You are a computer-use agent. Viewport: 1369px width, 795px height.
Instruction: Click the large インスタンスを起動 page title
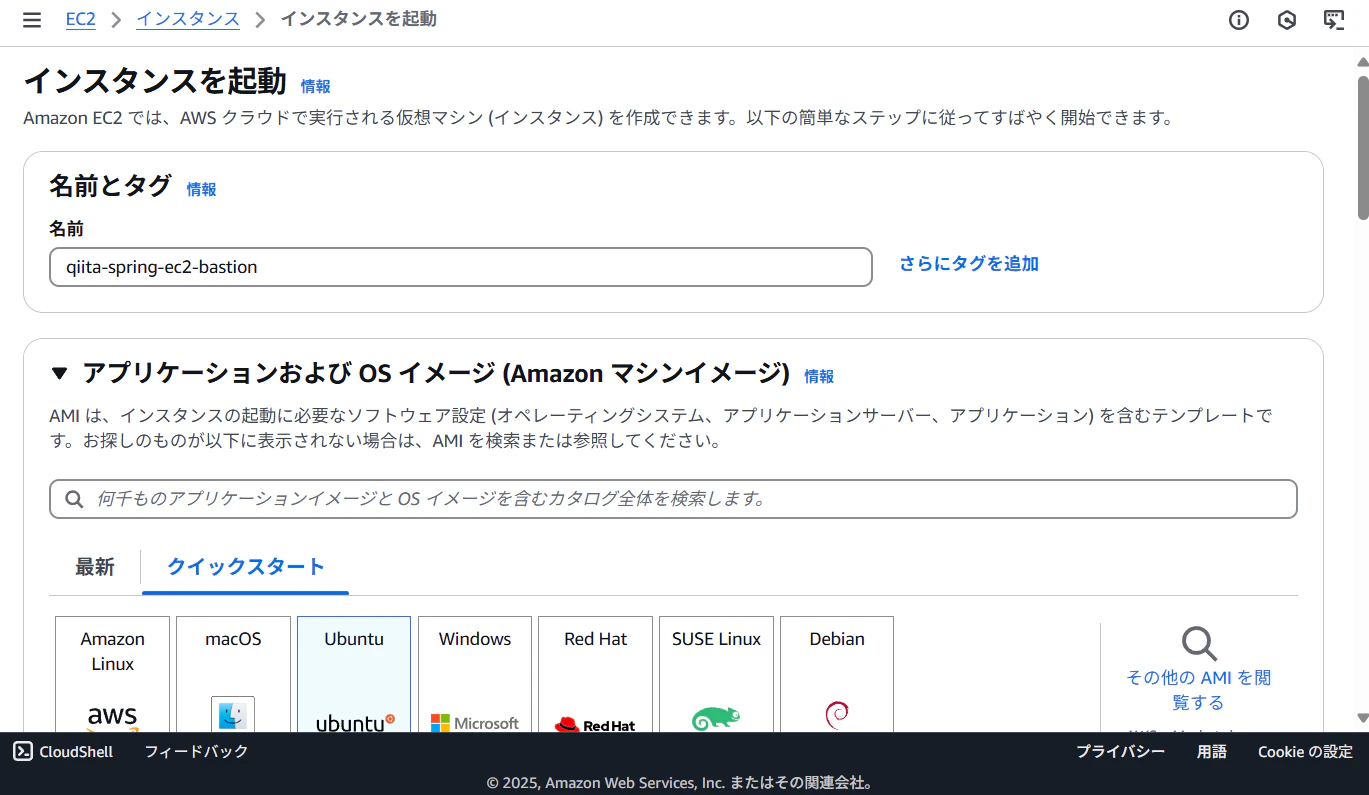[x=155, y=82]
